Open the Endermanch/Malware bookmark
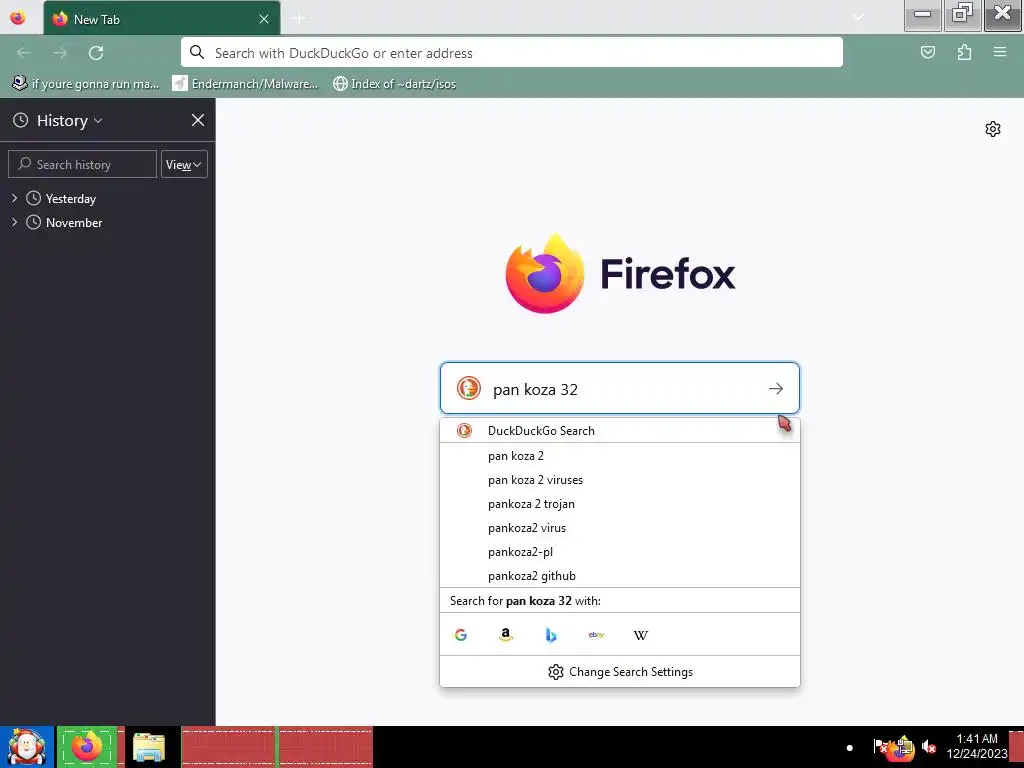 point(245,84)
